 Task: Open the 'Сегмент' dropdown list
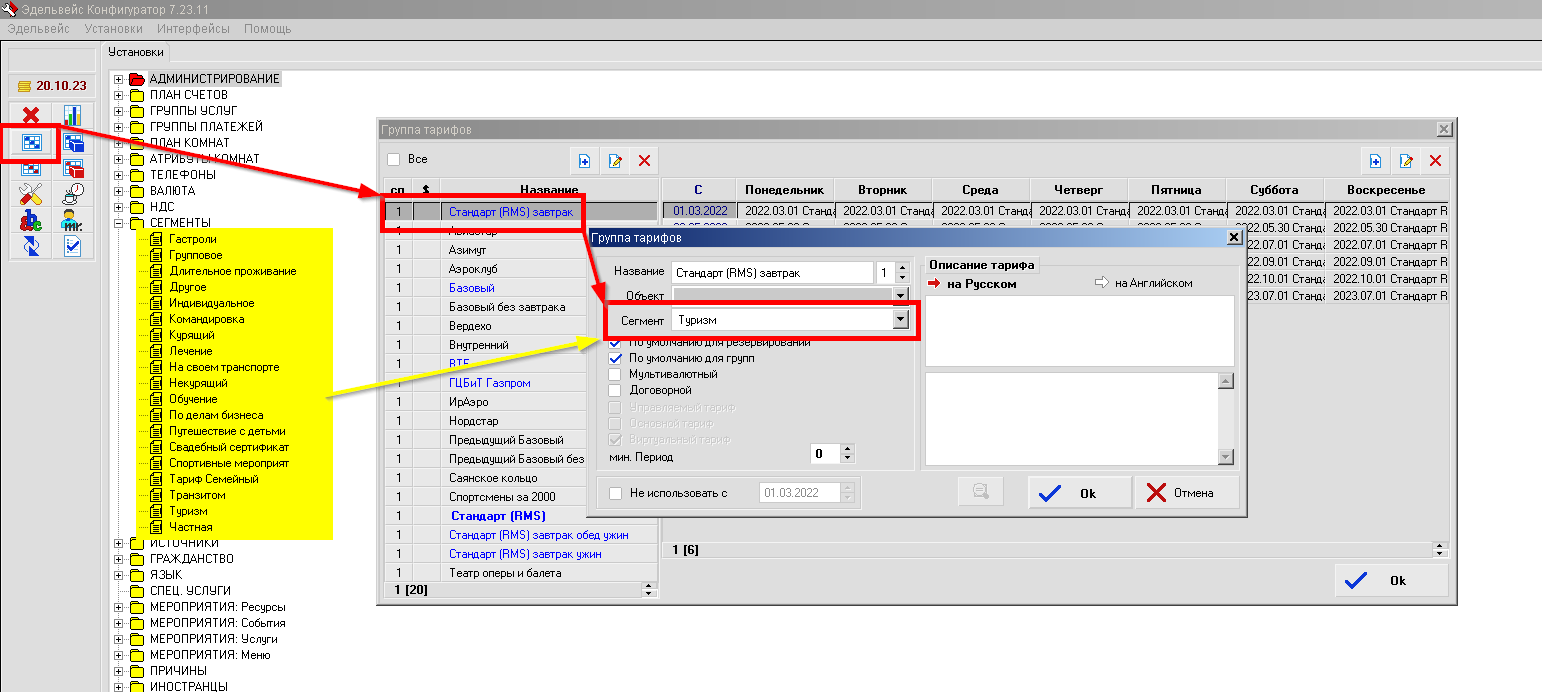pyautogui.click(x=900, y=320)
